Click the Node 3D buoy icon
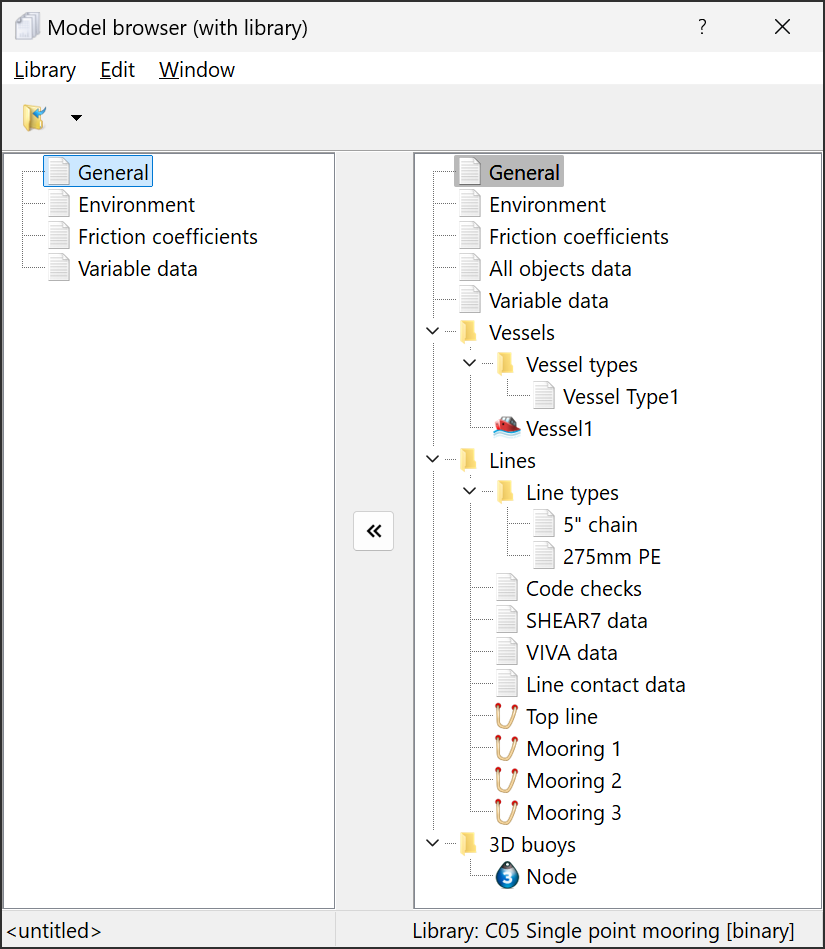Image resolution: width=825 pixels, height=949 pixels. pyautogui.click(x=507, y=877)
